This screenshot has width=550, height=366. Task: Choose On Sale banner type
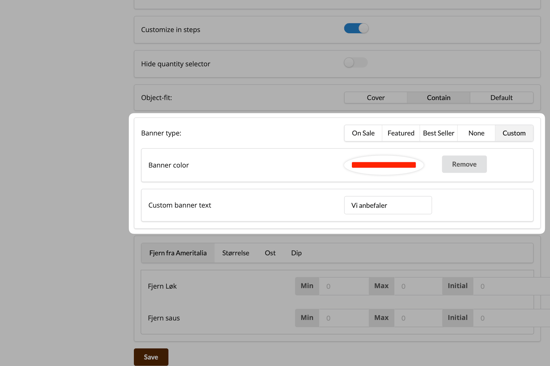(x=363, y=133)
